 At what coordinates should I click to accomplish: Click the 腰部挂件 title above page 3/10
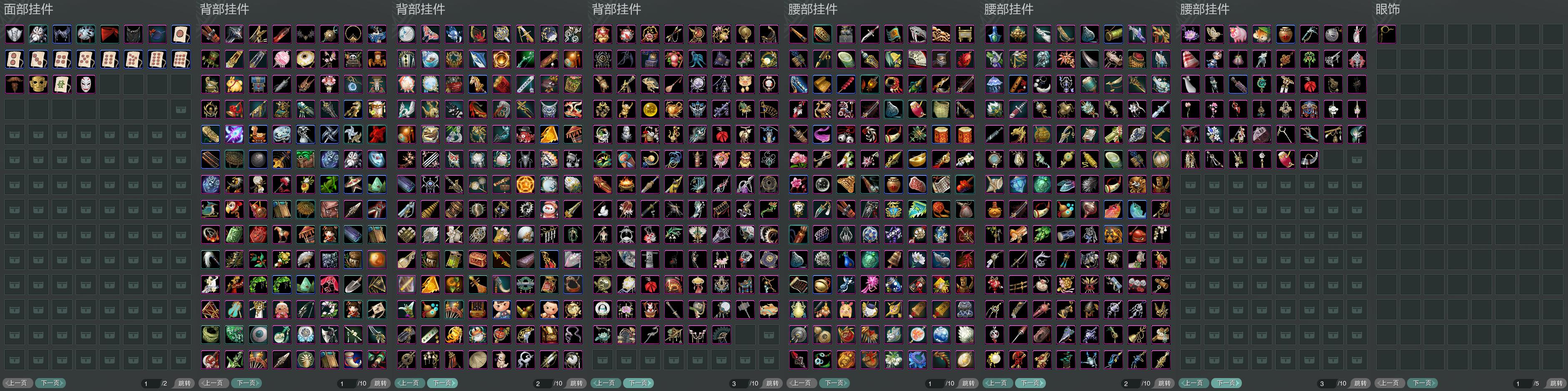click(1205, 9)
